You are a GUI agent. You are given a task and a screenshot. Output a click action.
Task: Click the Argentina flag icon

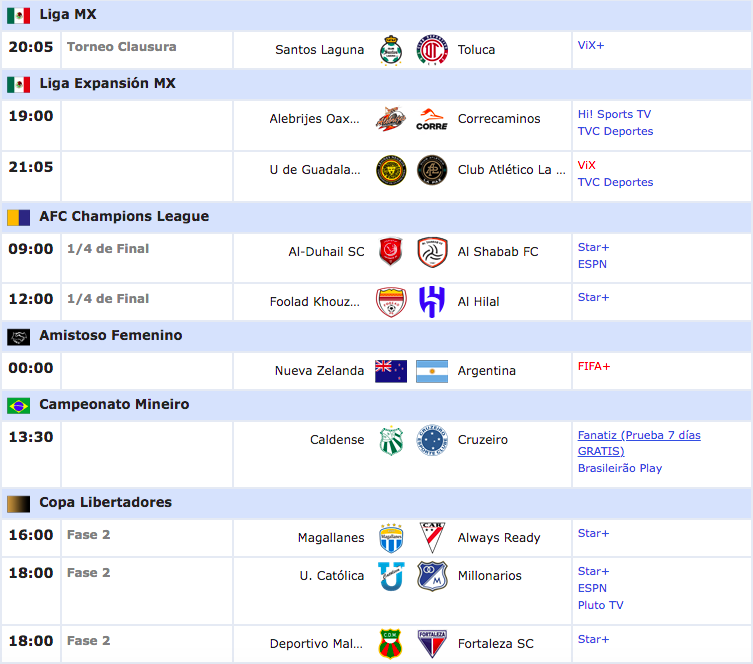click(x=432, y=371)
